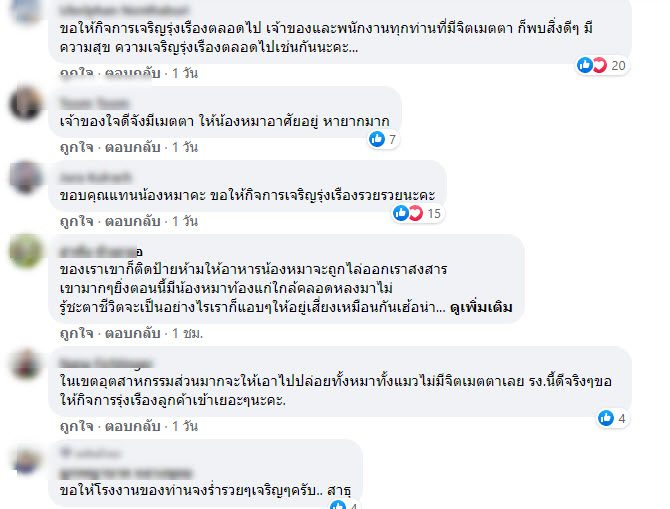Screen dimensions: 670x509
Task: Like the comment about เจ้าของใจดีจังมีเมตตา
Action: (76, 147)
